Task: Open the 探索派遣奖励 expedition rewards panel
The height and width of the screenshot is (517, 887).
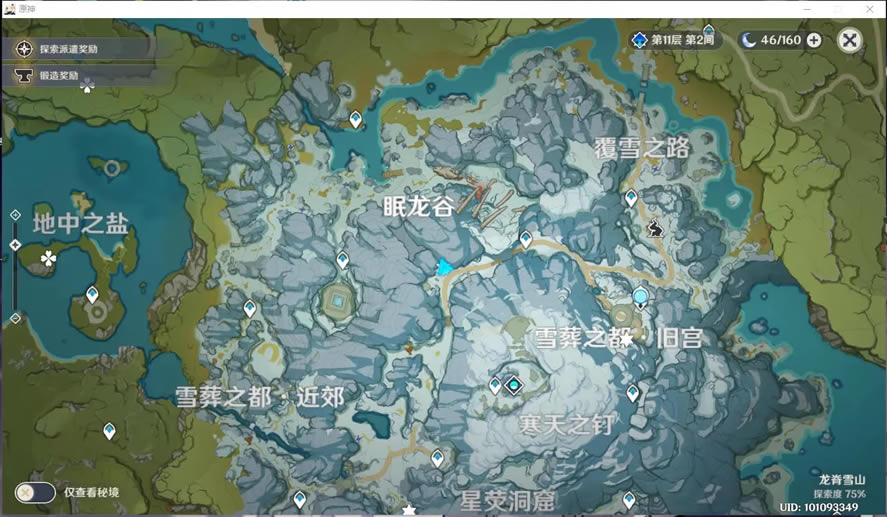Action: coord(68,48)
